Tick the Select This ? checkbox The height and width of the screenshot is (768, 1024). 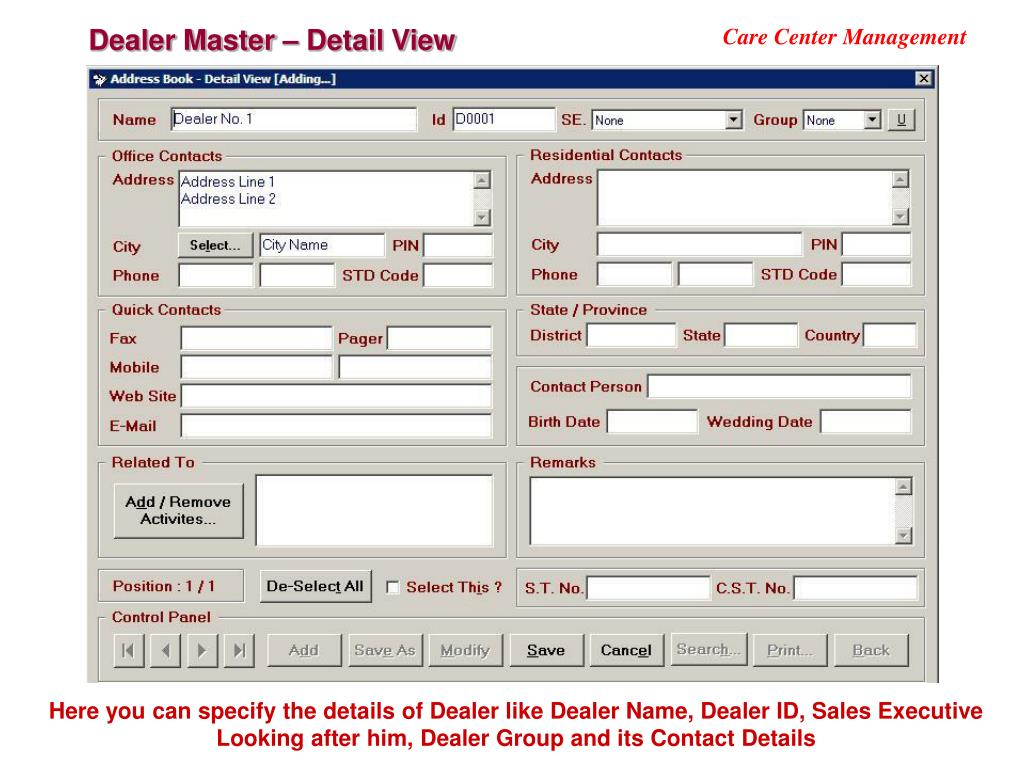(x=392, y=587)
